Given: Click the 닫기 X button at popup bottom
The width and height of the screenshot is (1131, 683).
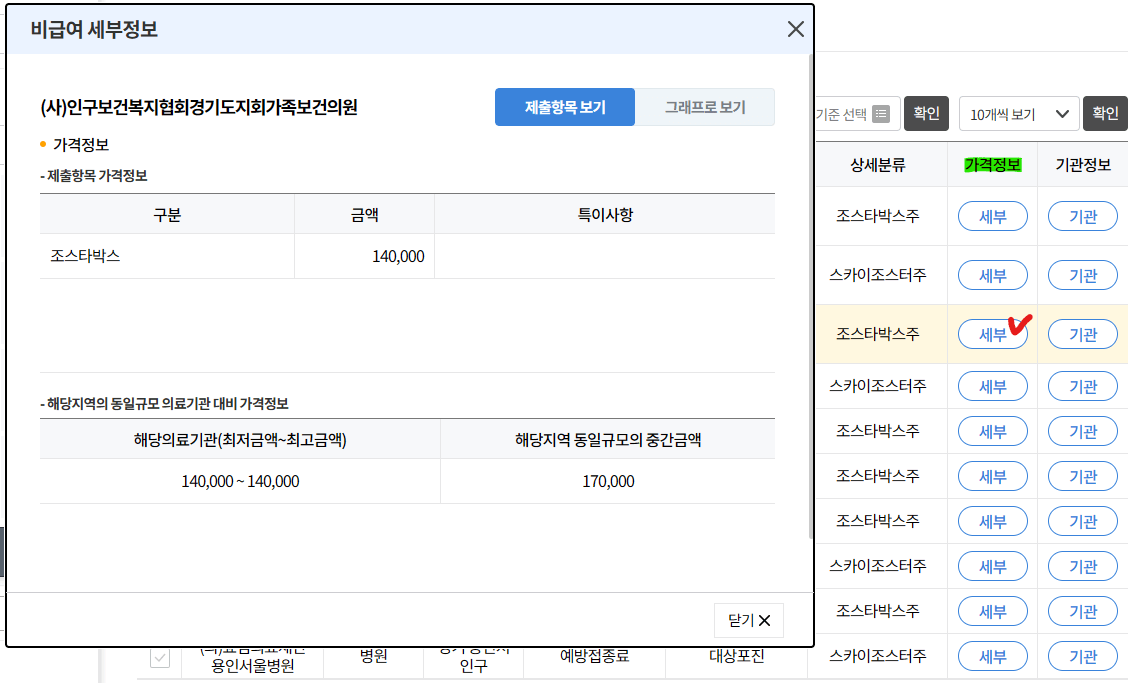Looking at the screenshot, I should pyautogui.click(x=749, y=620).
